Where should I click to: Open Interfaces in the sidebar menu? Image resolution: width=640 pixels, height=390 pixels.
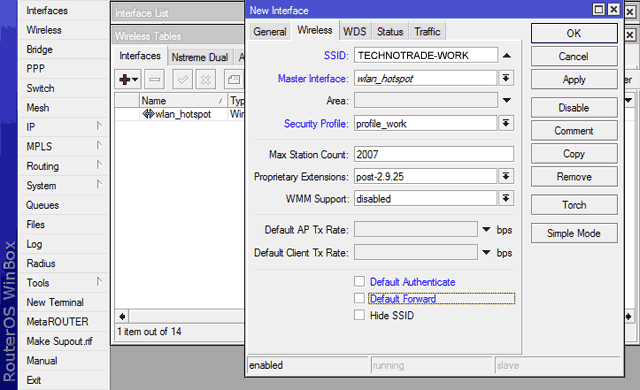(63, 10)
